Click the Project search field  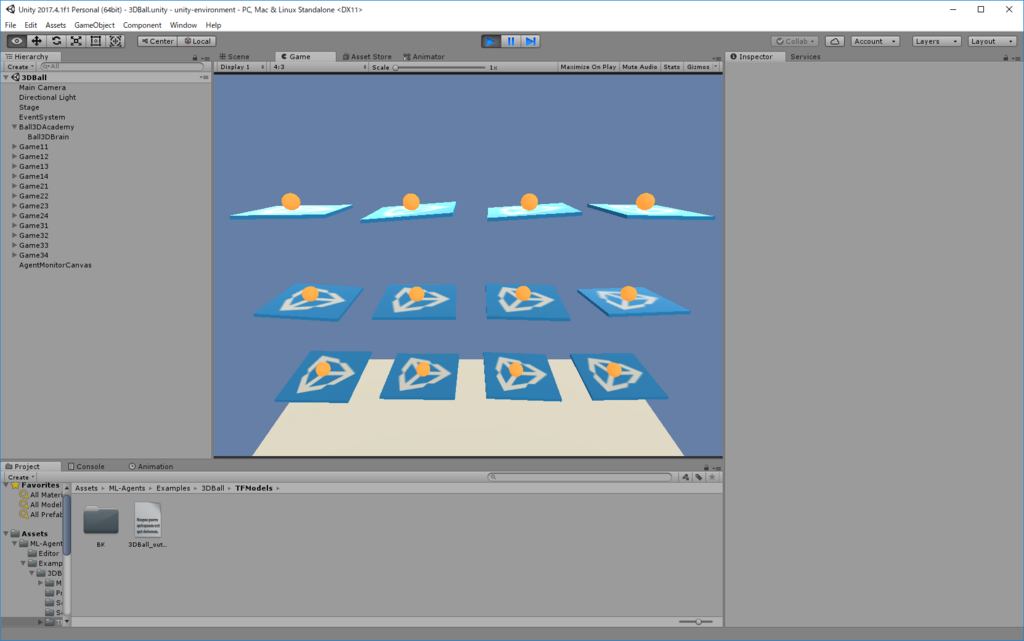point(580,477)
